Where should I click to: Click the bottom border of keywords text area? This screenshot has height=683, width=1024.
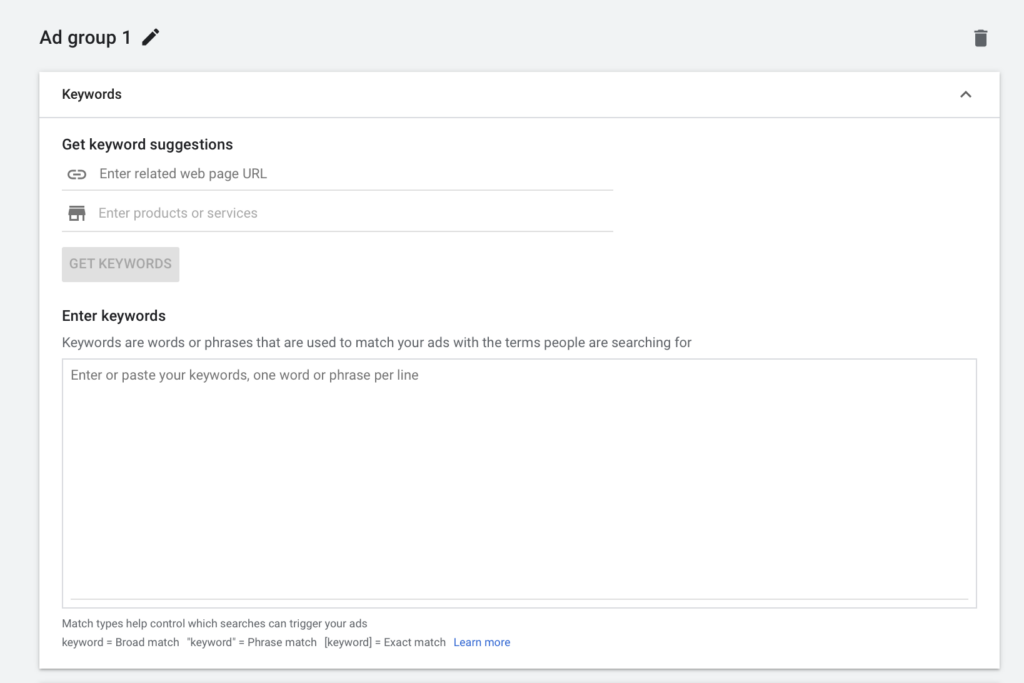(519, 599)
